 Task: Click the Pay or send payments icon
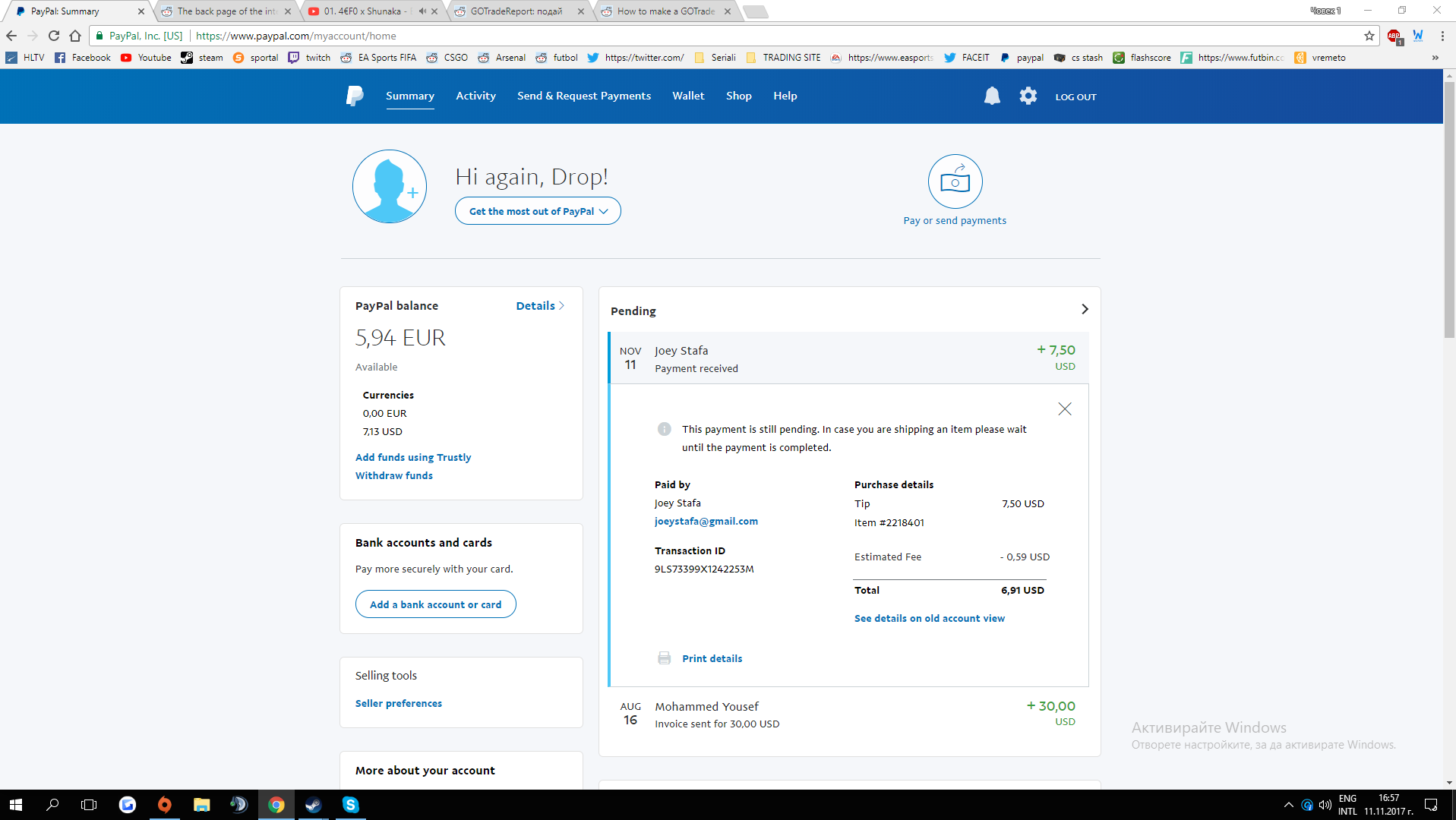955,181
